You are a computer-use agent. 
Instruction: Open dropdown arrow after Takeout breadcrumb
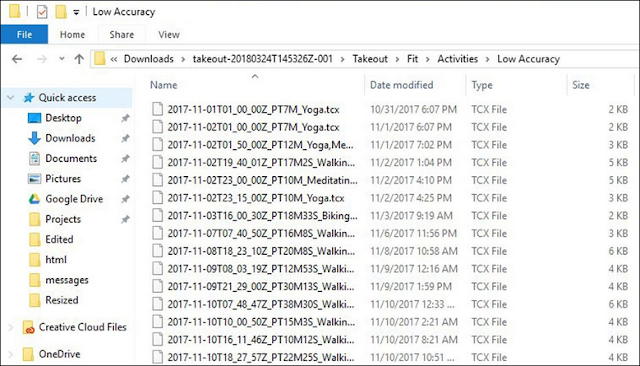click(x=397, y=59)
